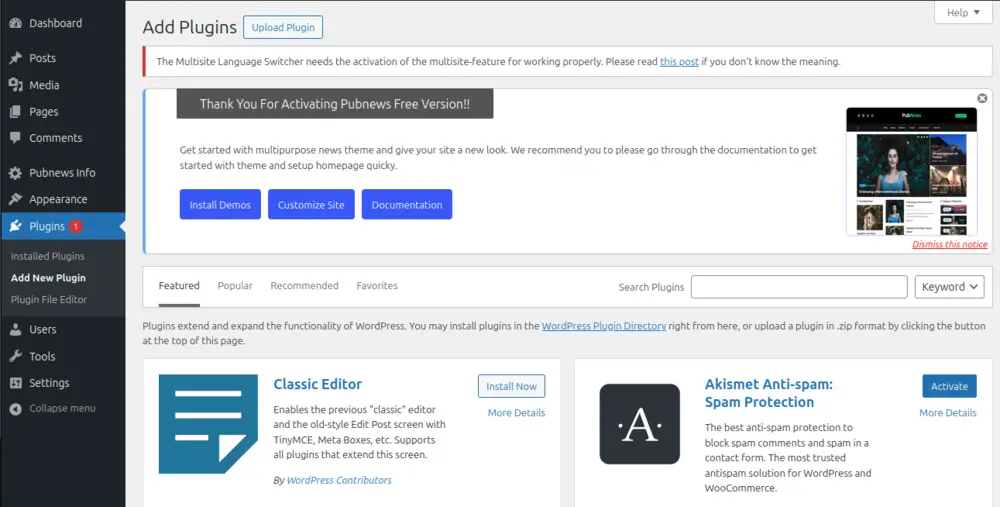Viewport: 1000px width, 507px height.
Task: Open the WordPress Contributors author link
Action: pos(339,480)
